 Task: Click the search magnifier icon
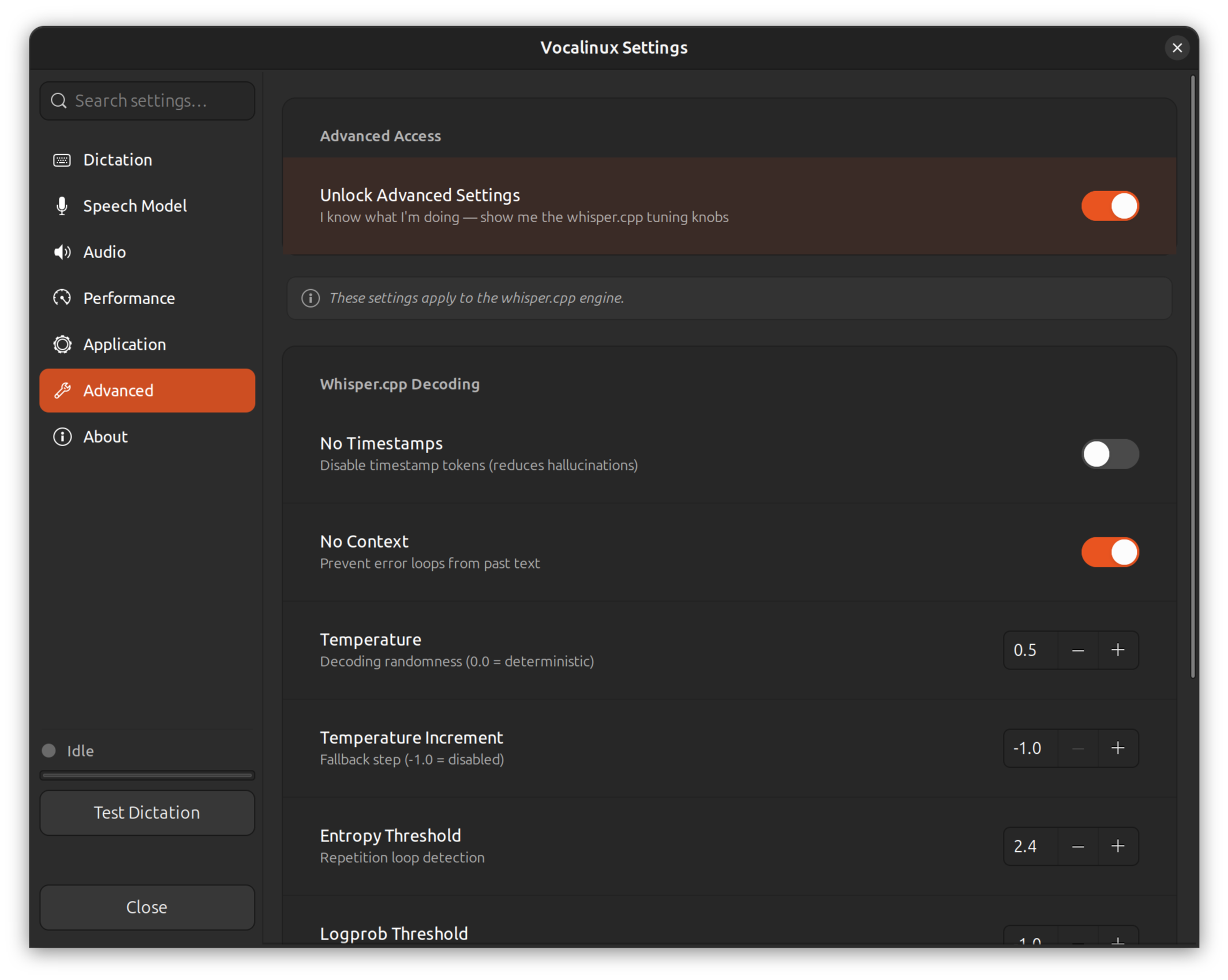[58, 101]
